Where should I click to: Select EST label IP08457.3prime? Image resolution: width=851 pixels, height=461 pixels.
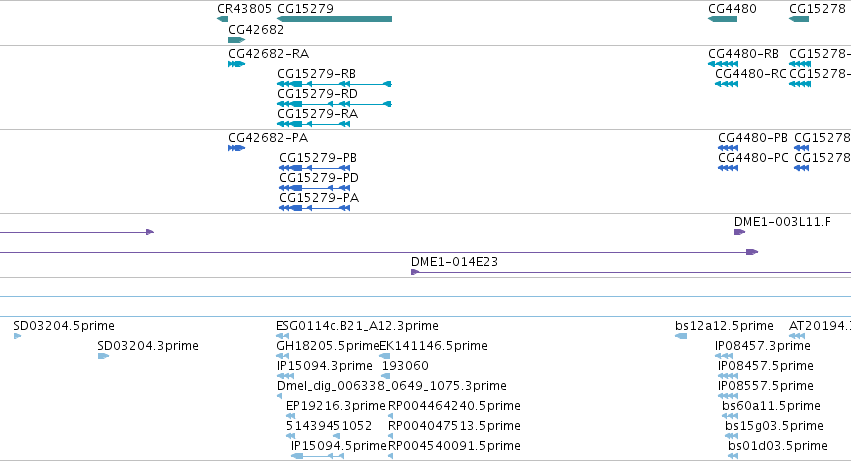[x=763, y=346]
